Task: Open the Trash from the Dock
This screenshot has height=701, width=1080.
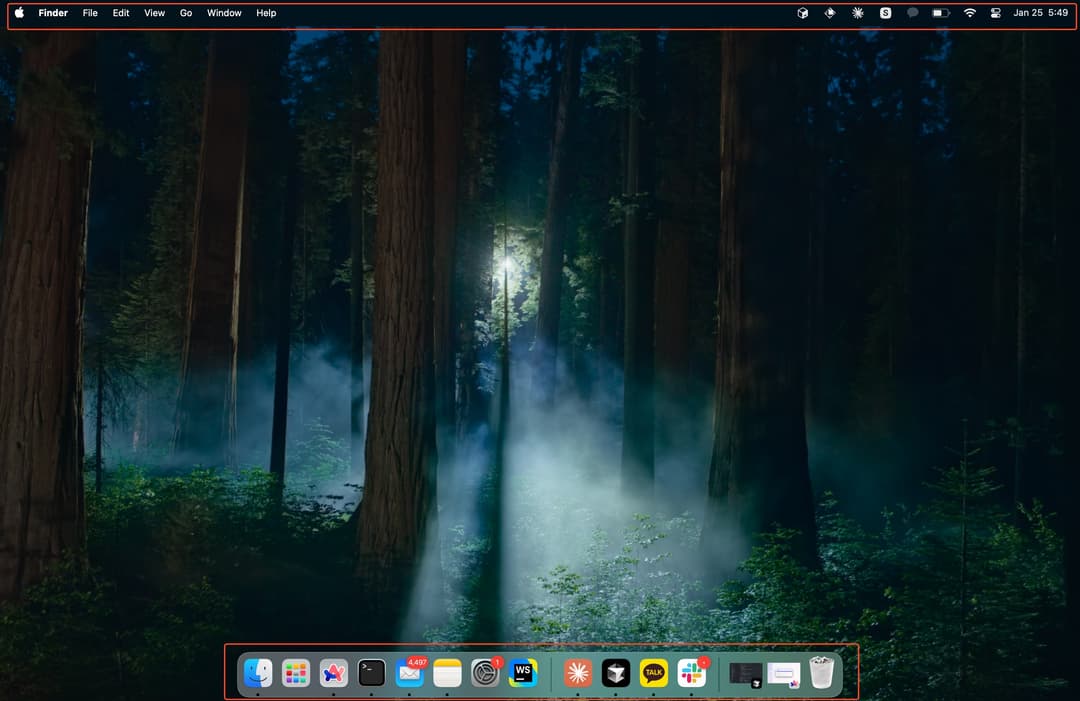Action: pos(822,673)
